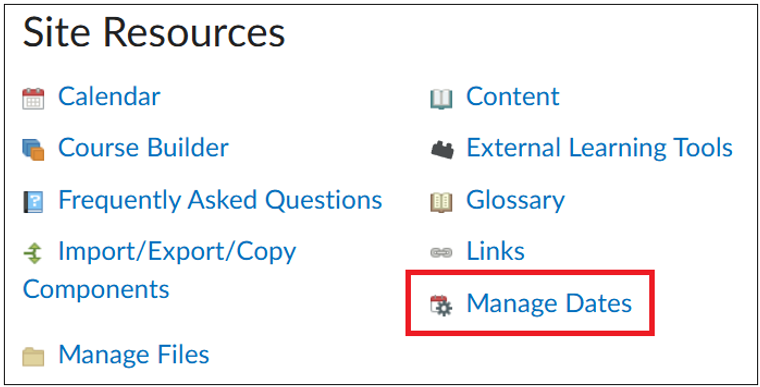Open the Glossary link
The height and width of the screenshot is (387, 760).
click(x=516, y=201)
